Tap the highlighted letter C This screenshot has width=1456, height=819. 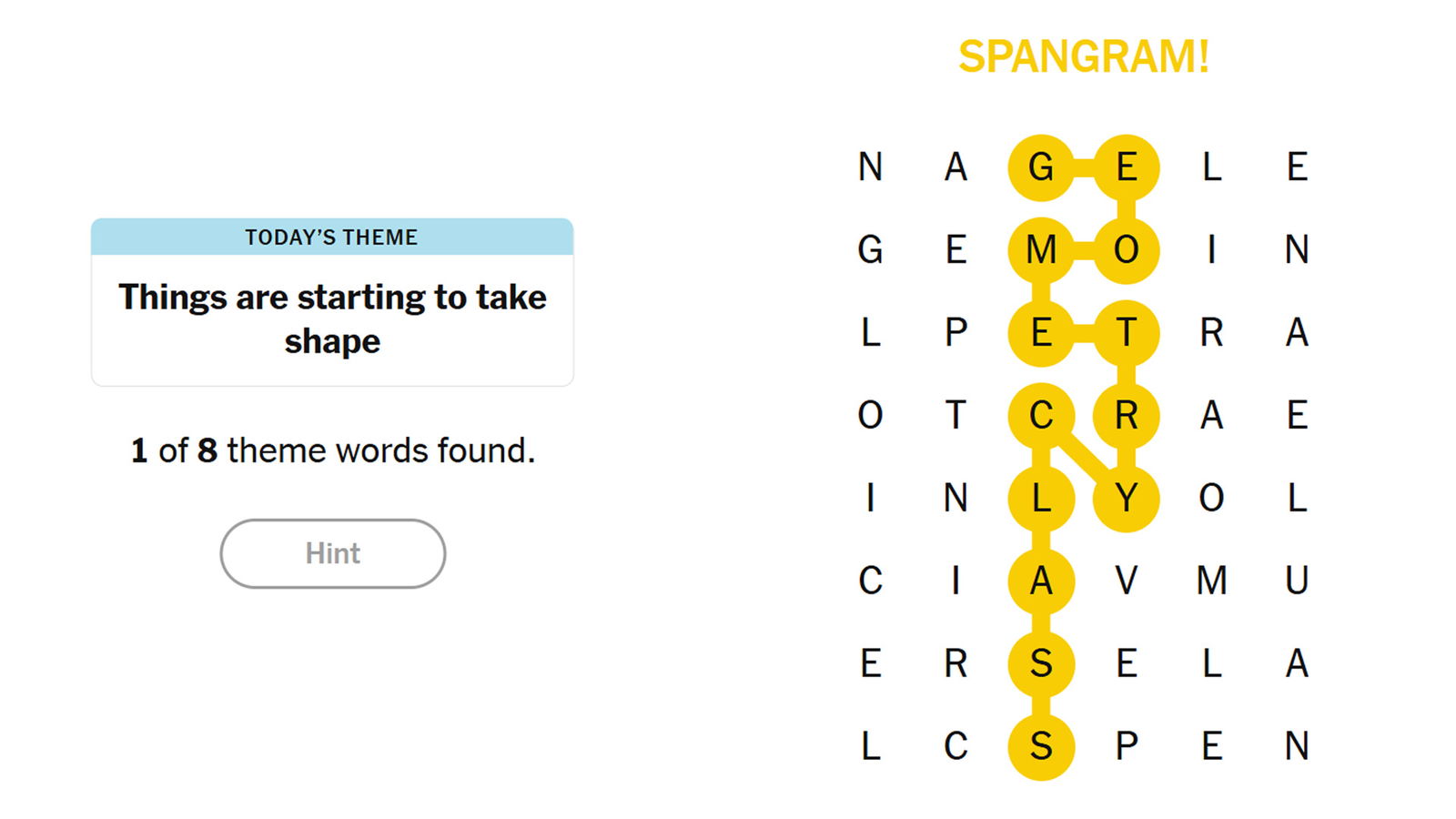point(1041,416)
